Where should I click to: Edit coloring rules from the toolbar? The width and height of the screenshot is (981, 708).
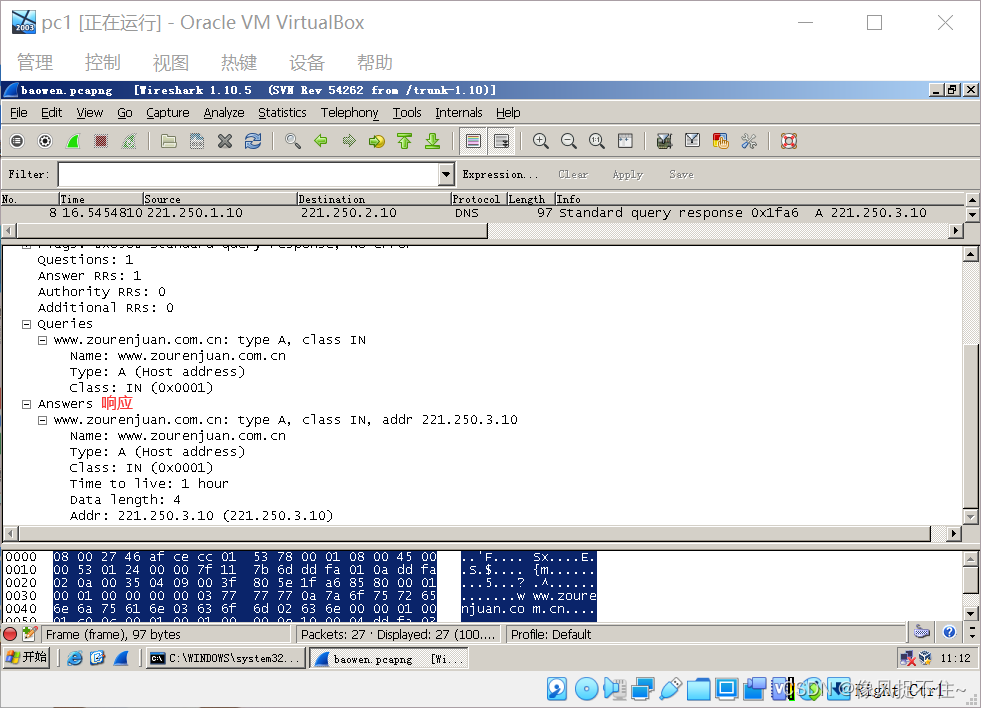tap(720, 141)
